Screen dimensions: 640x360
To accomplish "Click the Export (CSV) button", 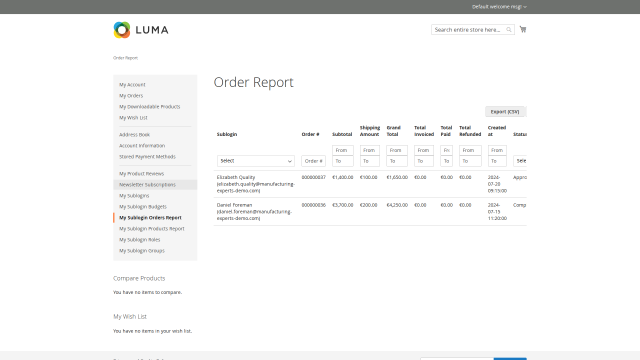I will point(505,111).
